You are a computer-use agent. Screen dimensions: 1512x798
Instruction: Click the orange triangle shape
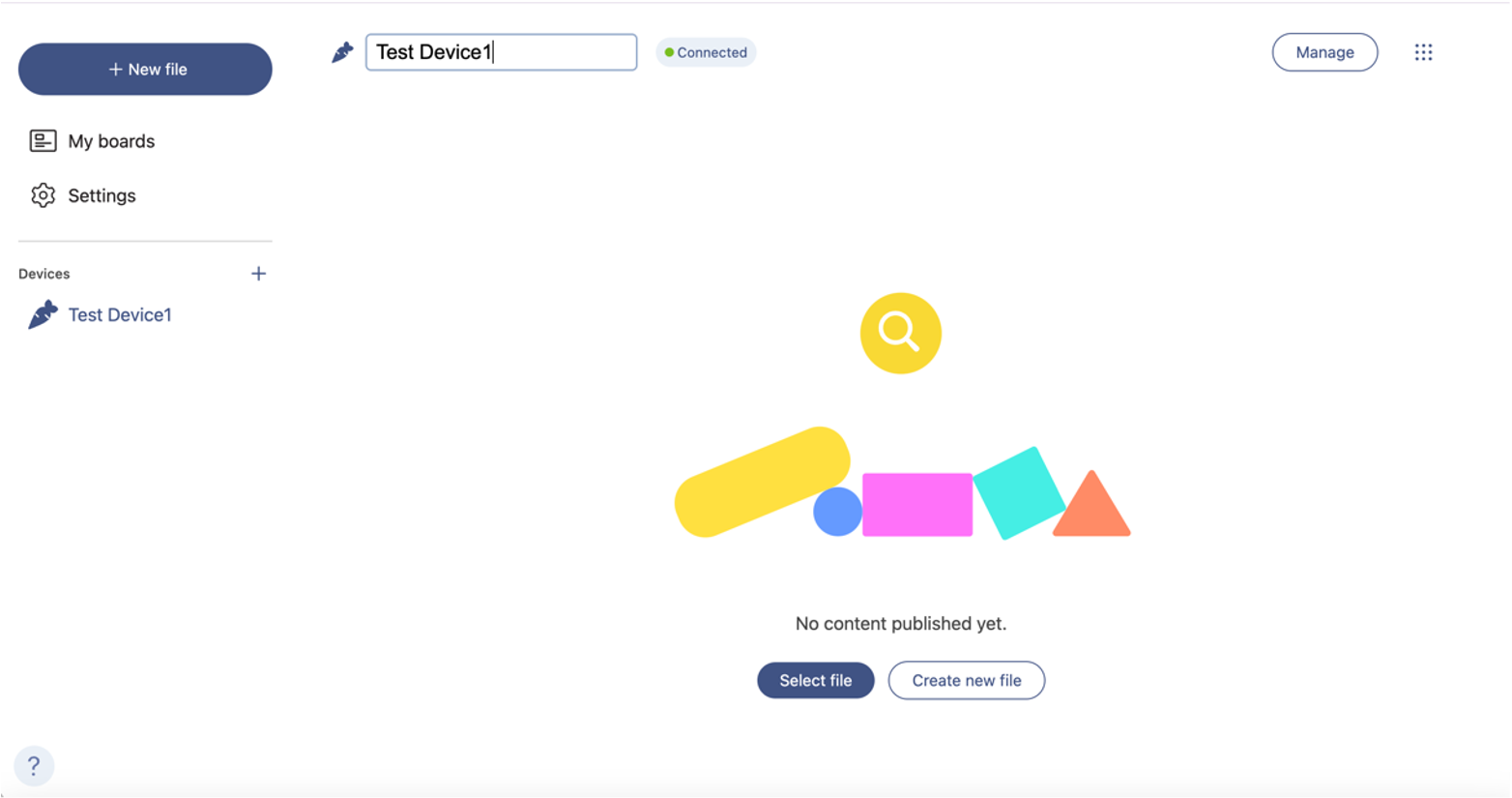point(1091,507)
